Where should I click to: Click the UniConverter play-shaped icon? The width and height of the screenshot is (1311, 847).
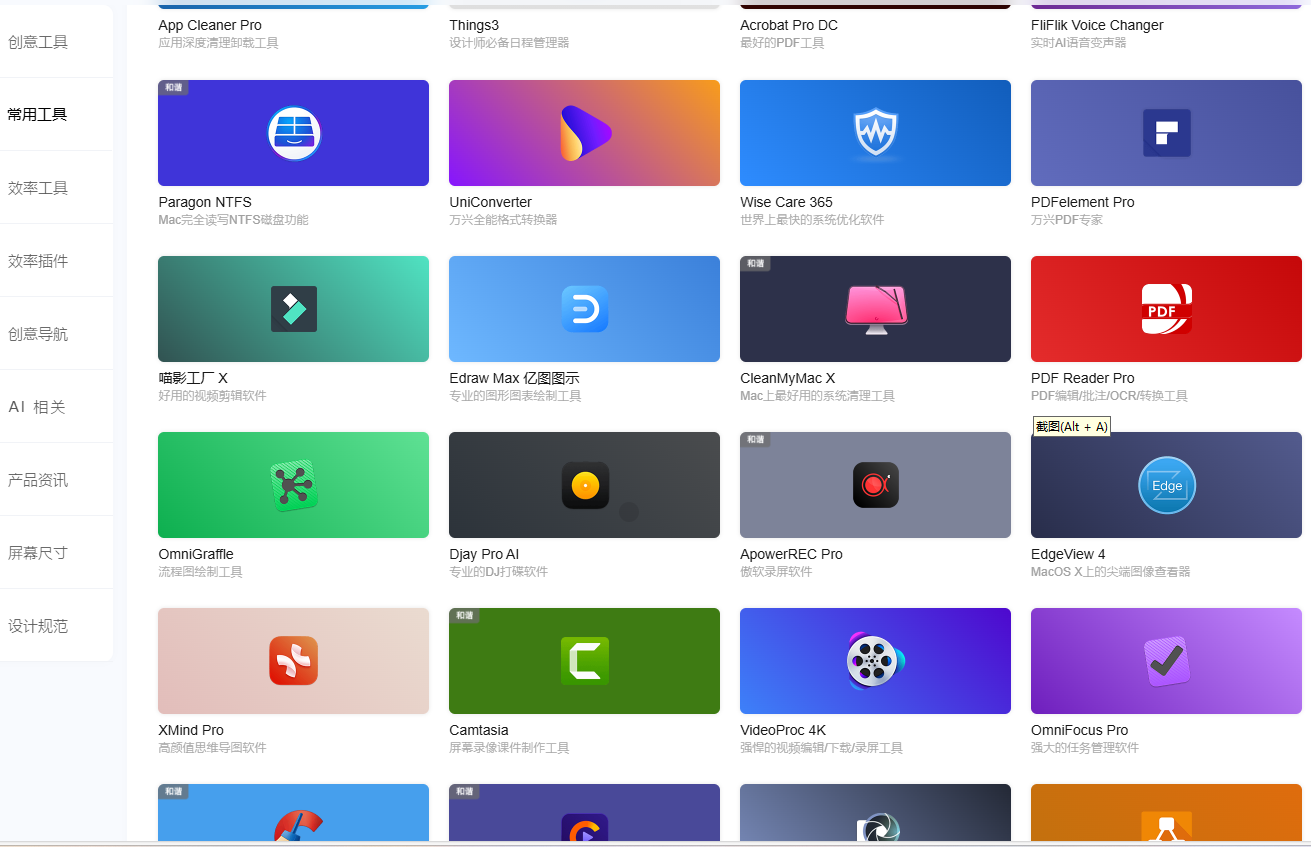[585, 133]
